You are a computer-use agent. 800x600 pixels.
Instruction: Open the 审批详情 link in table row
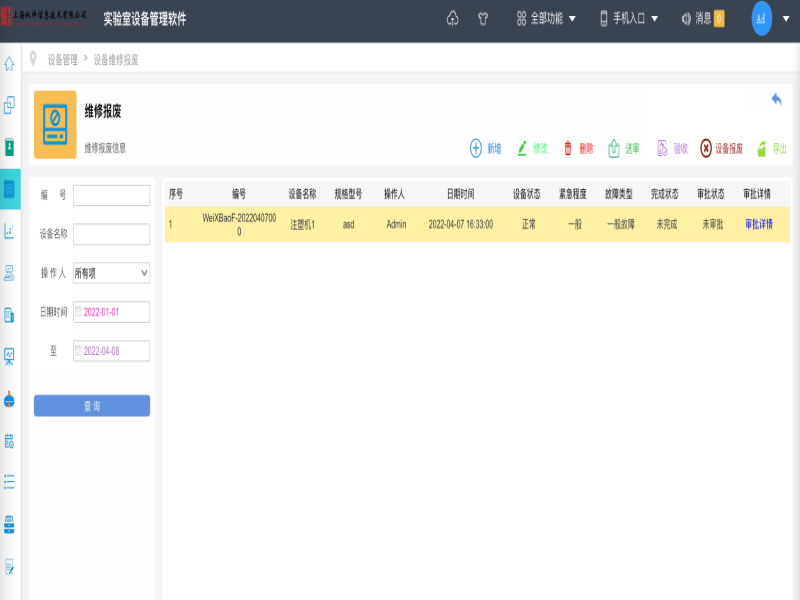pyautogui.click(x=758, y=225)
